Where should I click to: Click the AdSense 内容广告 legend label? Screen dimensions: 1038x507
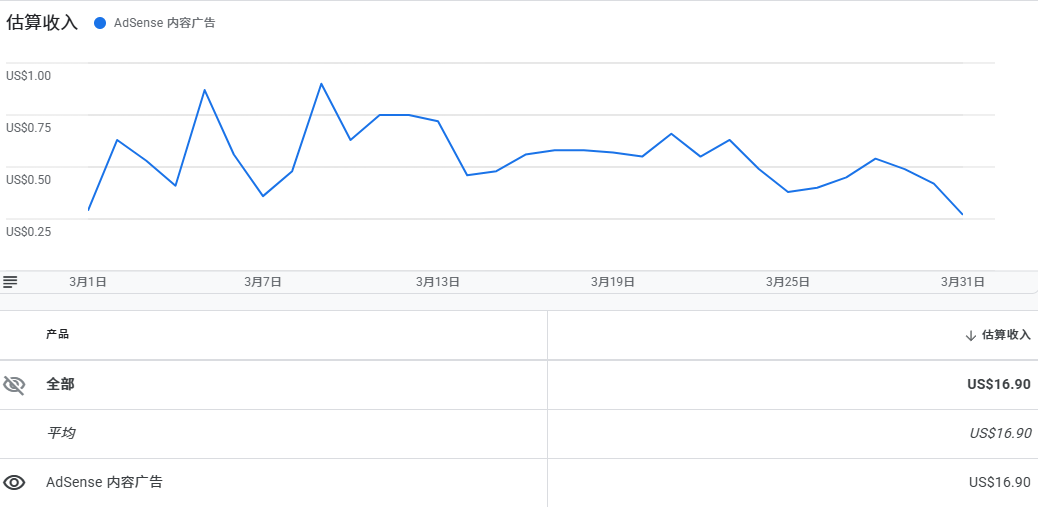coord(164,23)
